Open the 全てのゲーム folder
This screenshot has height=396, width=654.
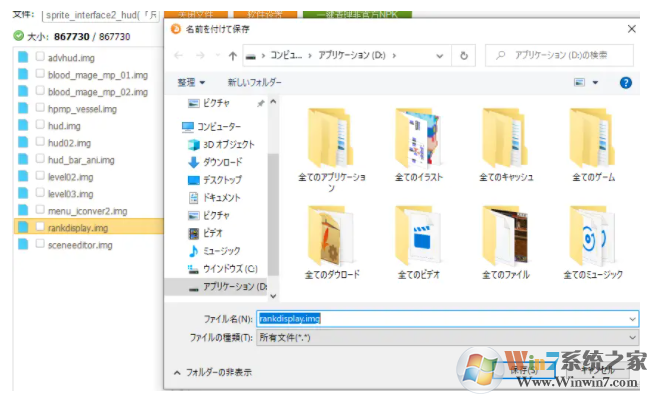(x=593, y=145)
